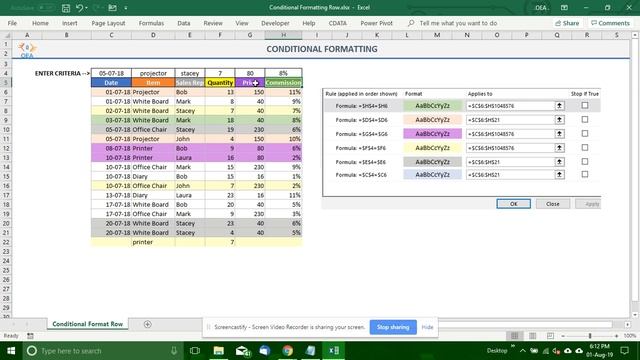
Task: Click macro recording icon in status bar
Action: coord(30,336)
